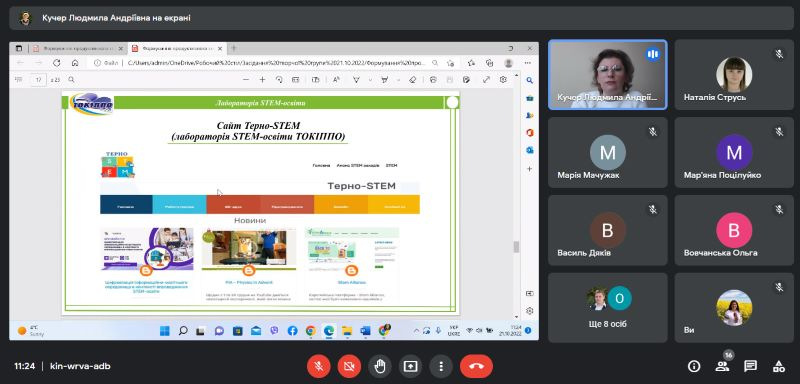This screenshot has width=800, height=384.
Task: Click Edge refresh button
Action: click(x=57, y=63)
